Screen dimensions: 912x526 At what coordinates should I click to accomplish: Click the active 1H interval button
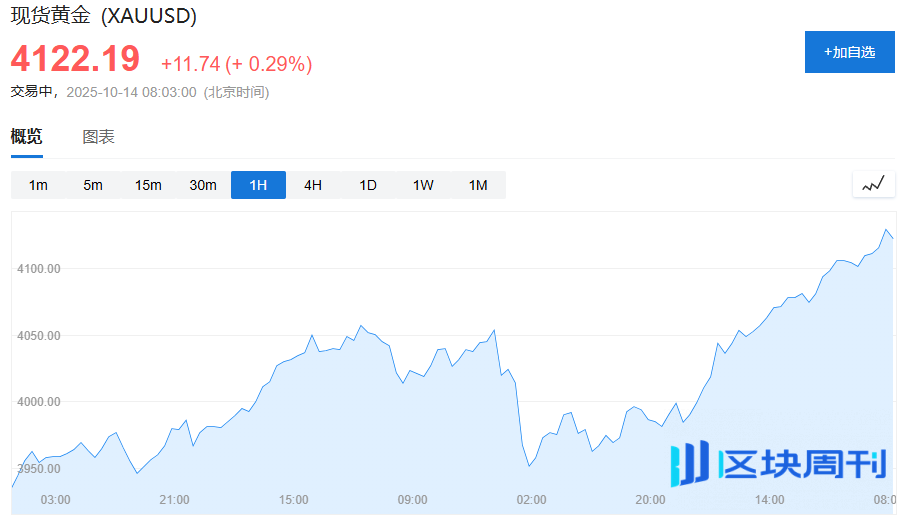(x=258, y=185)
